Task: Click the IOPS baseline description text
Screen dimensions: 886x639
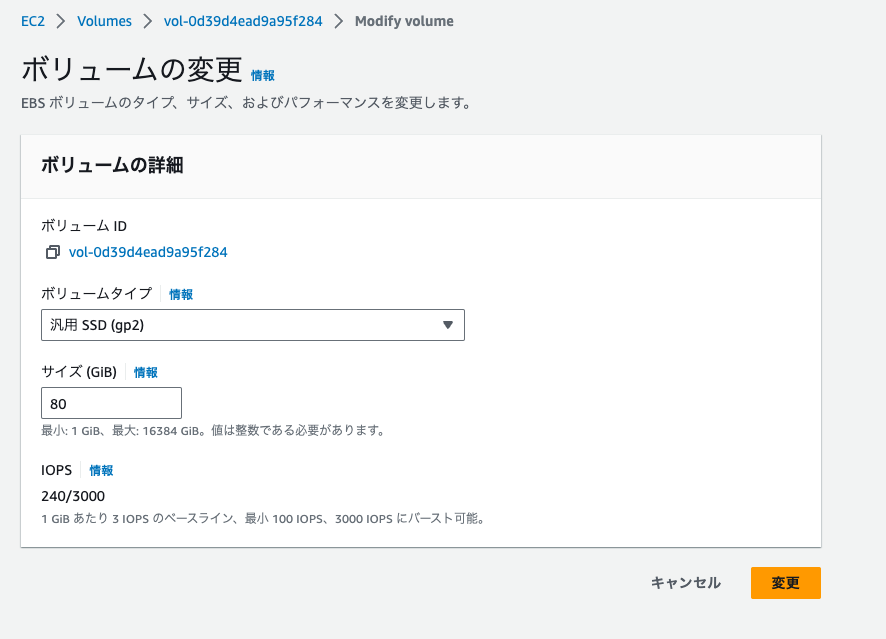Action: point(264,519)
